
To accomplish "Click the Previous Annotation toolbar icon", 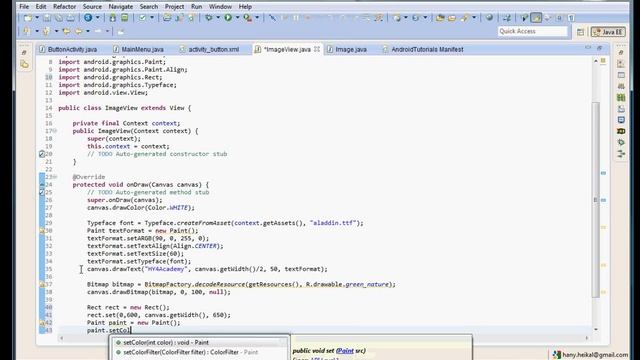I will pos(46,31).
